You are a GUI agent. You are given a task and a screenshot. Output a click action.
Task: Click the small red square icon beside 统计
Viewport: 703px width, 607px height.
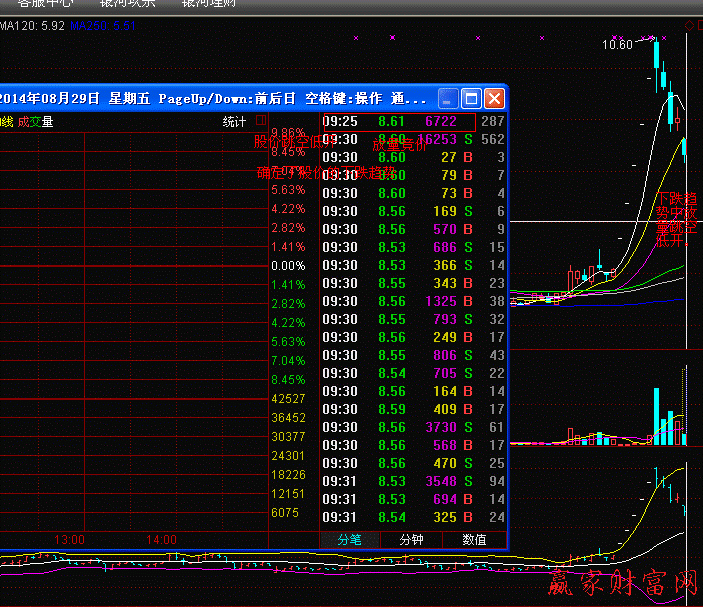[260, 121]
